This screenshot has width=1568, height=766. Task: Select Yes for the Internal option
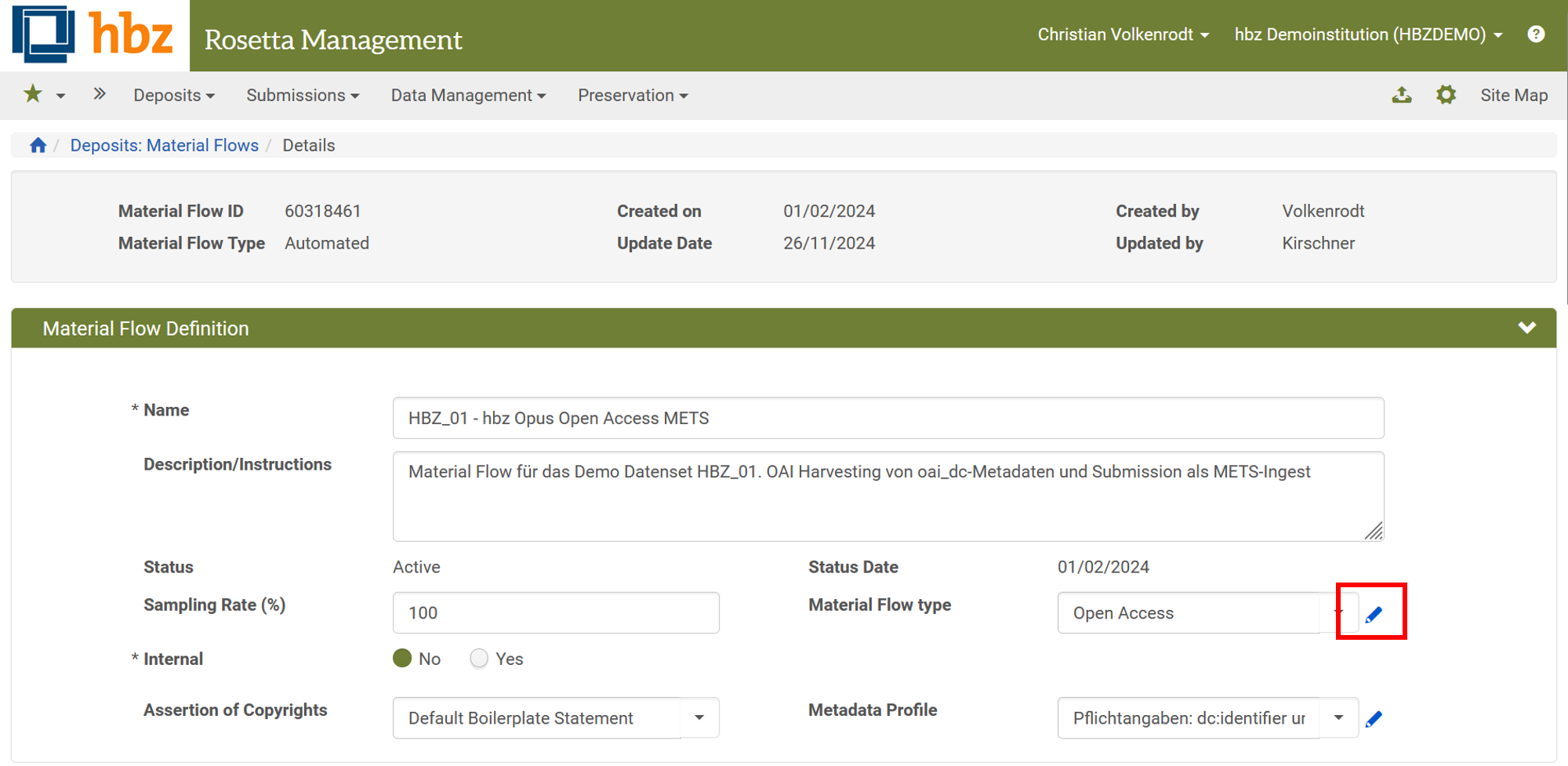478,659
